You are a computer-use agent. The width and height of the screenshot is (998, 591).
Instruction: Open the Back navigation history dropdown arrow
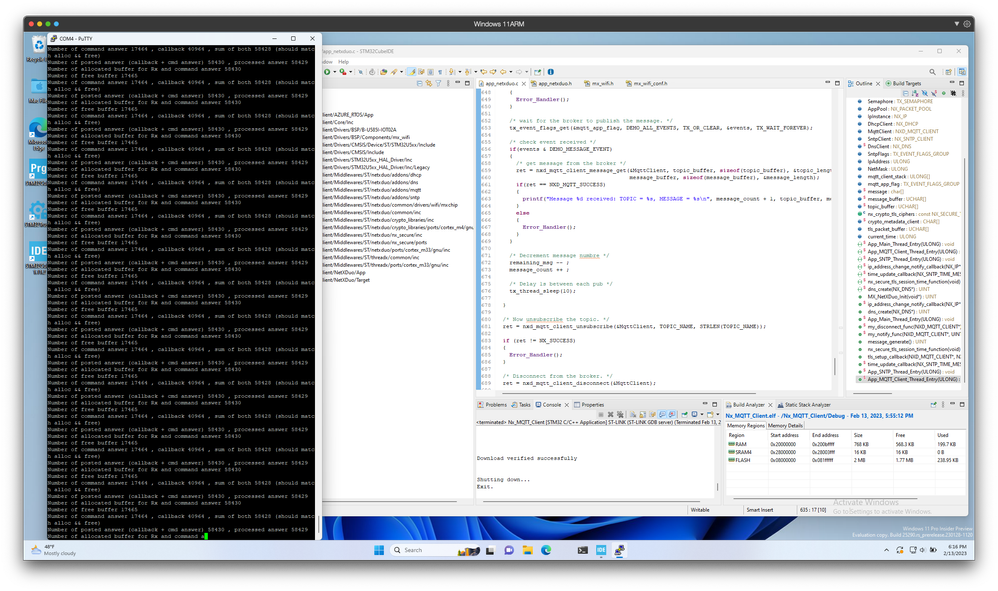click(x=510, y=72)
